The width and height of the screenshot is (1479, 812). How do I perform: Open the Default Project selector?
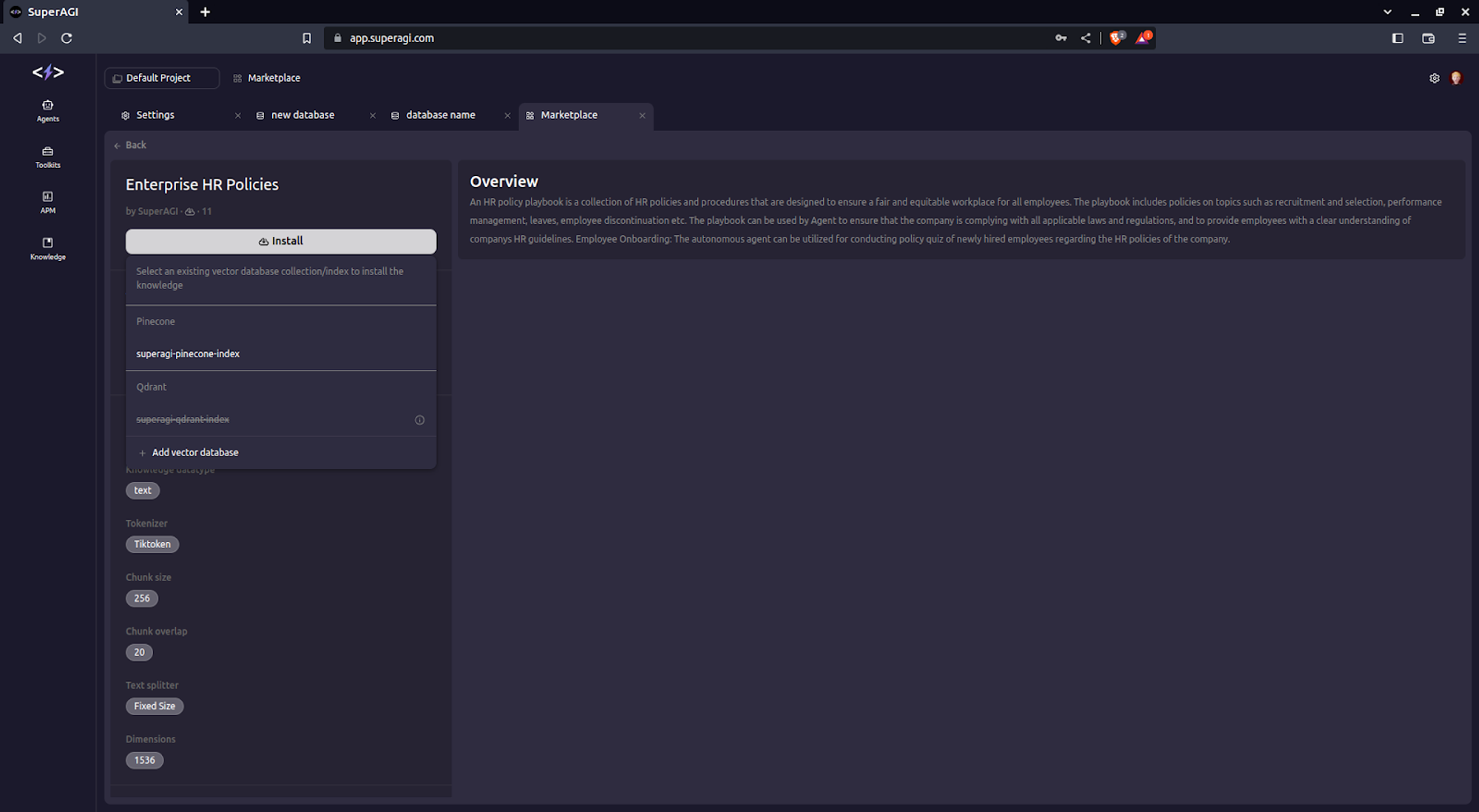(161, 78)
